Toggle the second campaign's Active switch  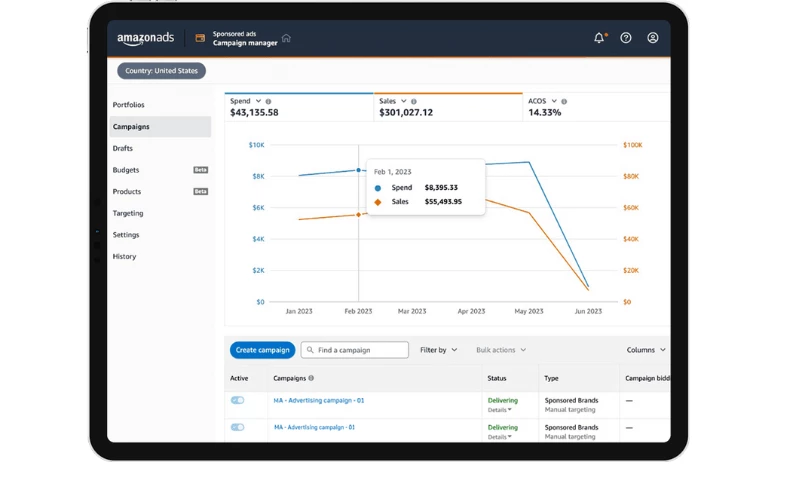coord(237,427)
